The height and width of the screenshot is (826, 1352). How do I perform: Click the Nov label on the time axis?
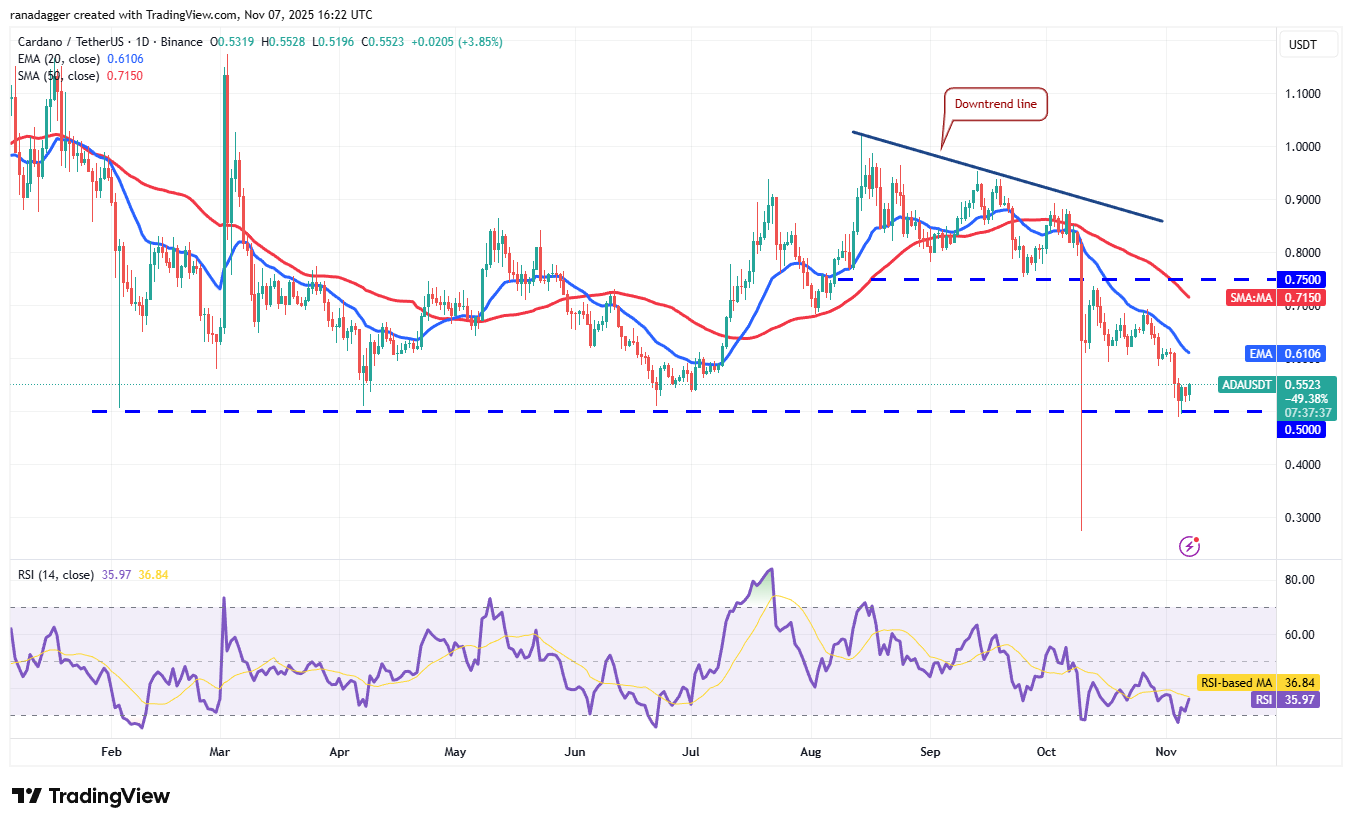1165,751
